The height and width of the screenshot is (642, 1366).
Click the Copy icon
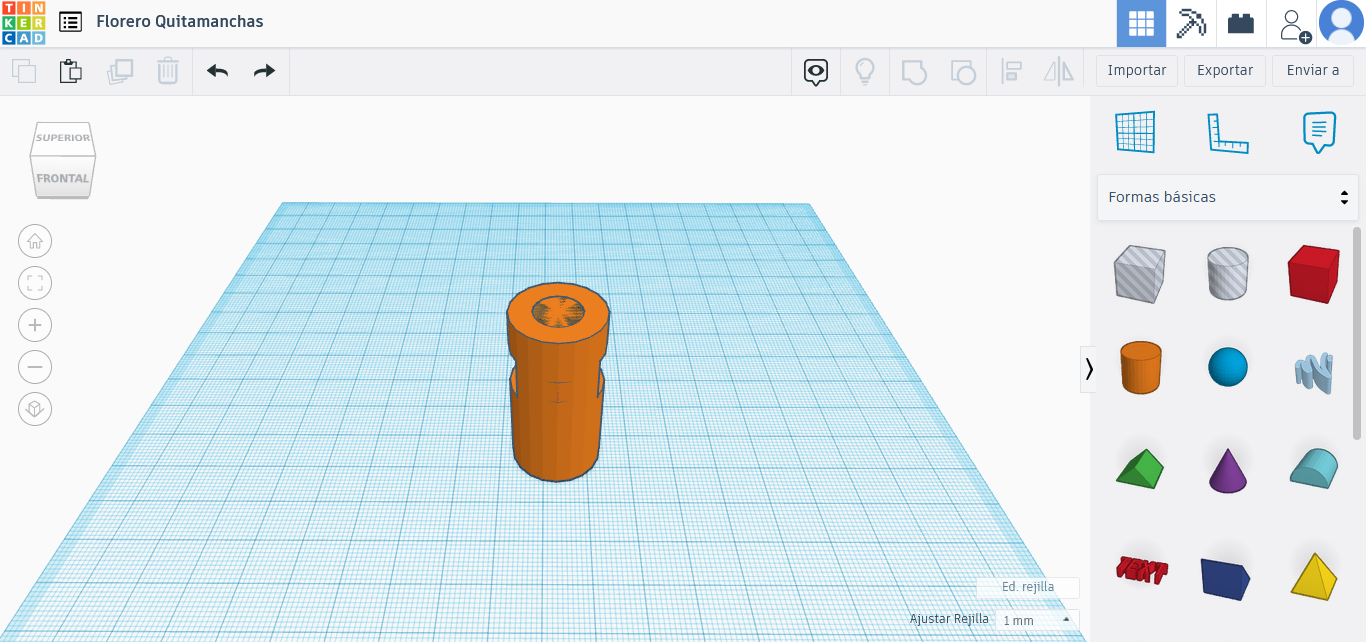pyautogui.click(x=24, y=71)
